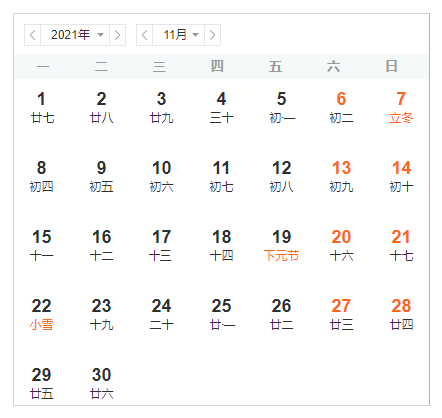Select Saturday November 13 初九
This screenshot has height=418, width=442.
[x=341, y=177]
